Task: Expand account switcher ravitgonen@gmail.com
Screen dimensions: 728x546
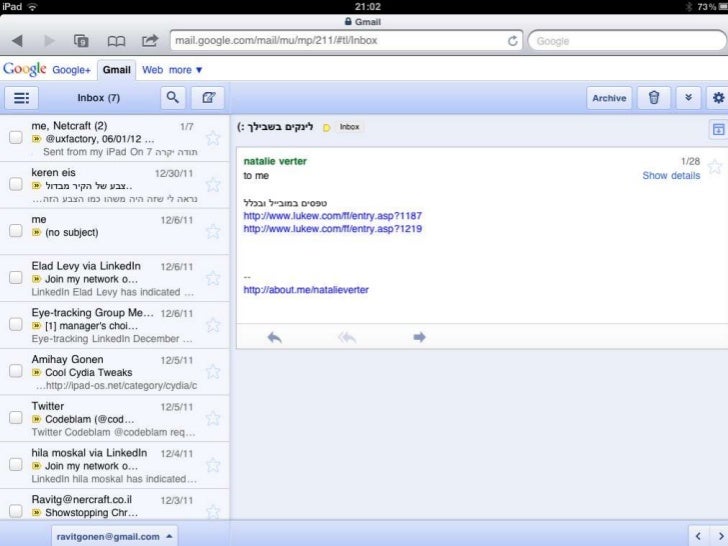Action: click(x=114, y=536)
